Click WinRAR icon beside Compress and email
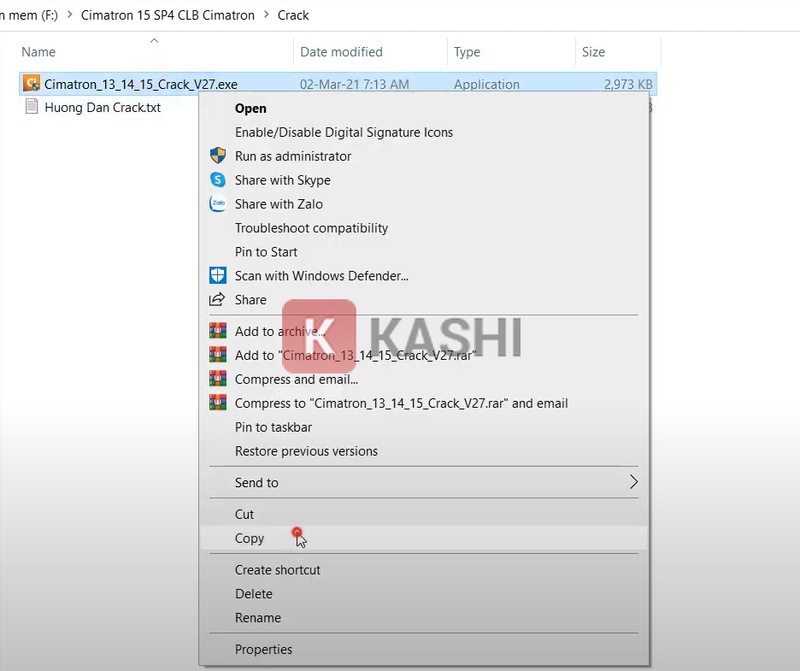The image size is (800, 671). pyautogui.click(x=218, y=379)
